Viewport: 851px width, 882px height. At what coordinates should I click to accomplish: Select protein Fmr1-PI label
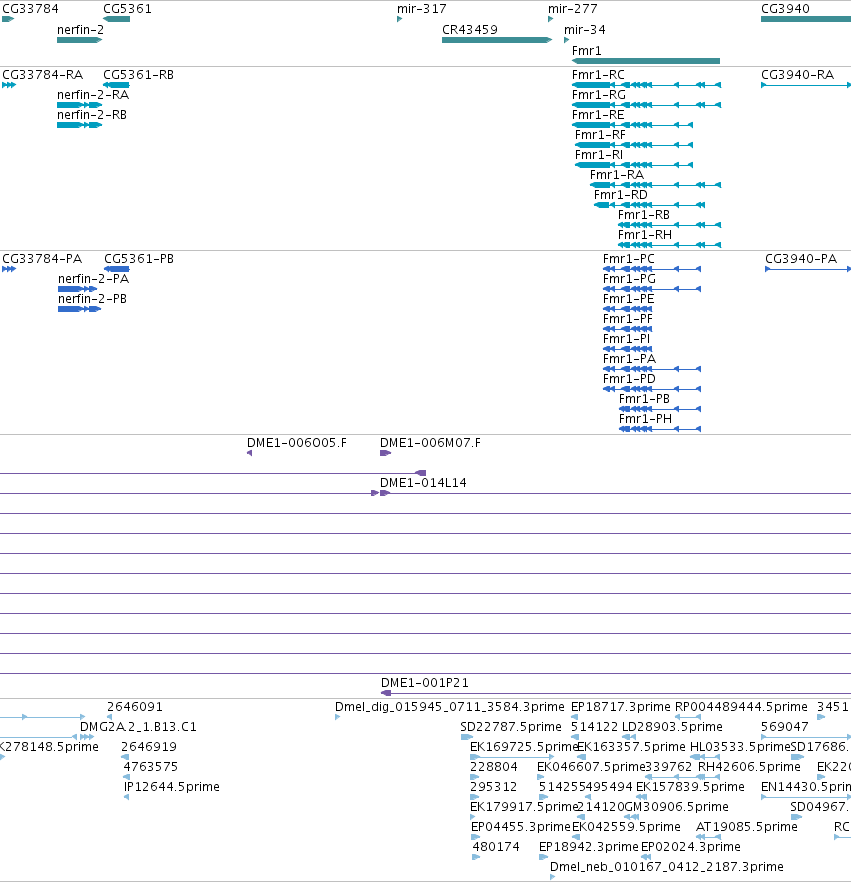click(x=626, y=339)
